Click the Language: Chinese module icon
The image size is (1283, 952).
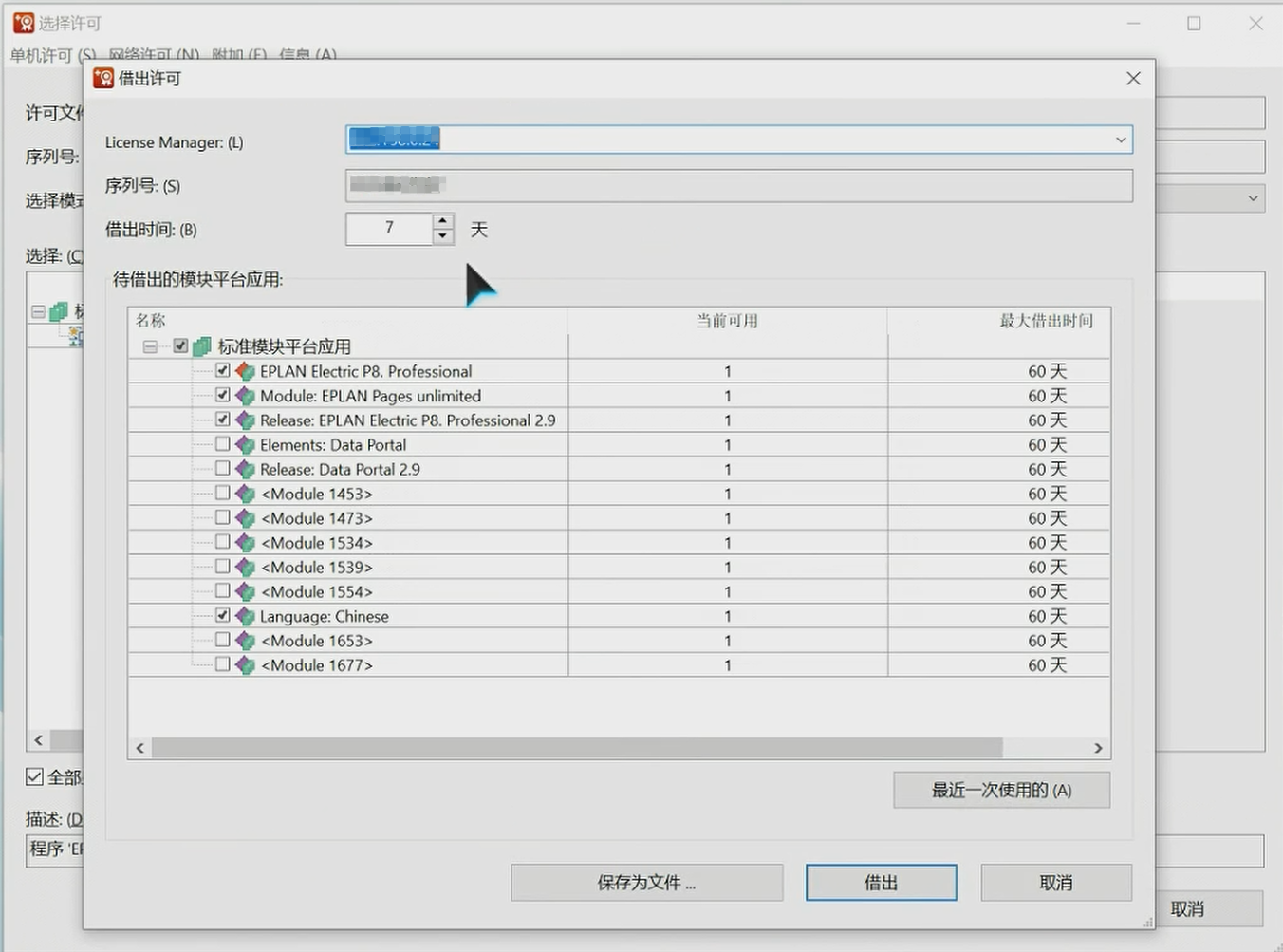coord(245,616)
